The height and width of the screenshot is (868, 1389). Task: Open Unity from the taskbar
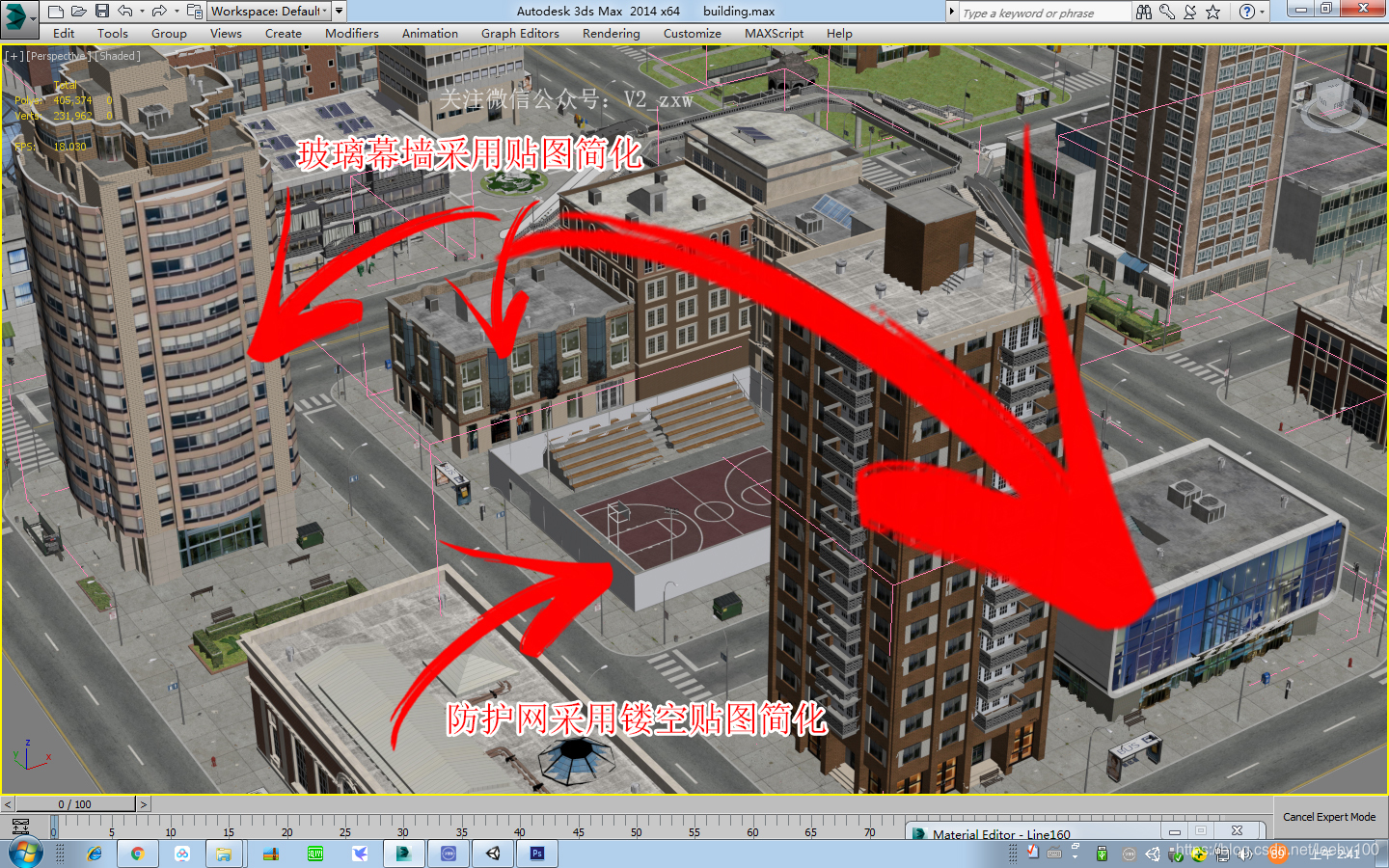(493, 854)
